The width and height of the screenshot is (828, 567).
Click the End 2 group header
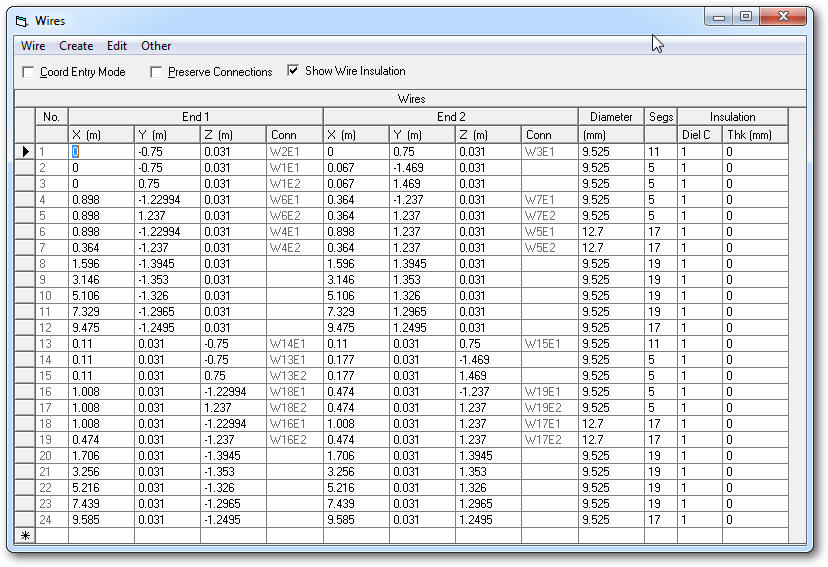pos(450,117)
